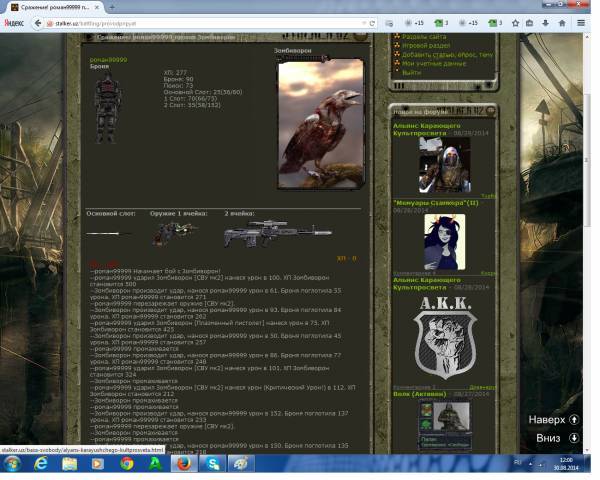Click the Волк post thumbnail image
This screenshot has width=600, height=480.
click(x=445, y=425)
